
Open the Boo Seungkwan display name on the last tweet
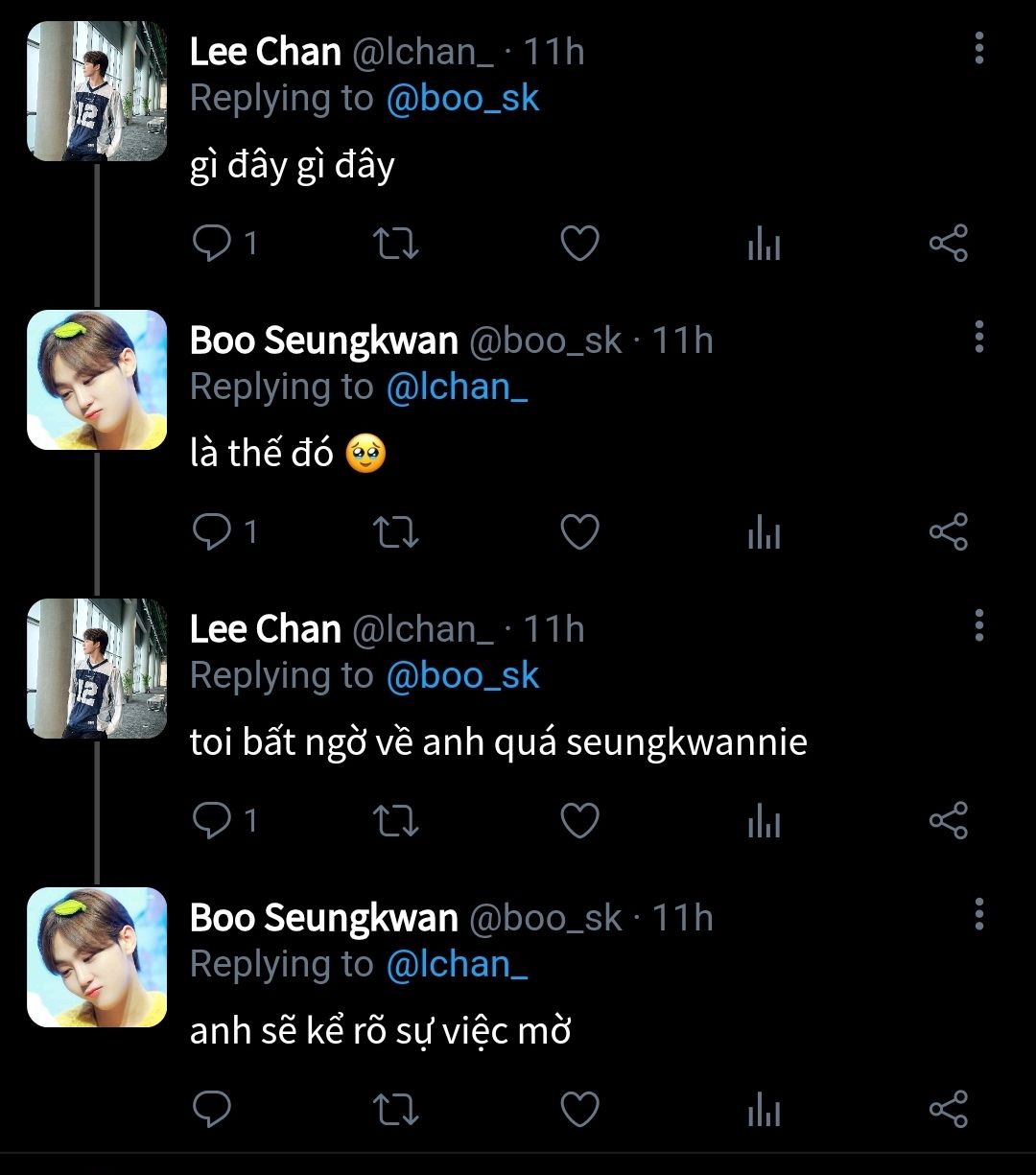(x=324, y=918)
